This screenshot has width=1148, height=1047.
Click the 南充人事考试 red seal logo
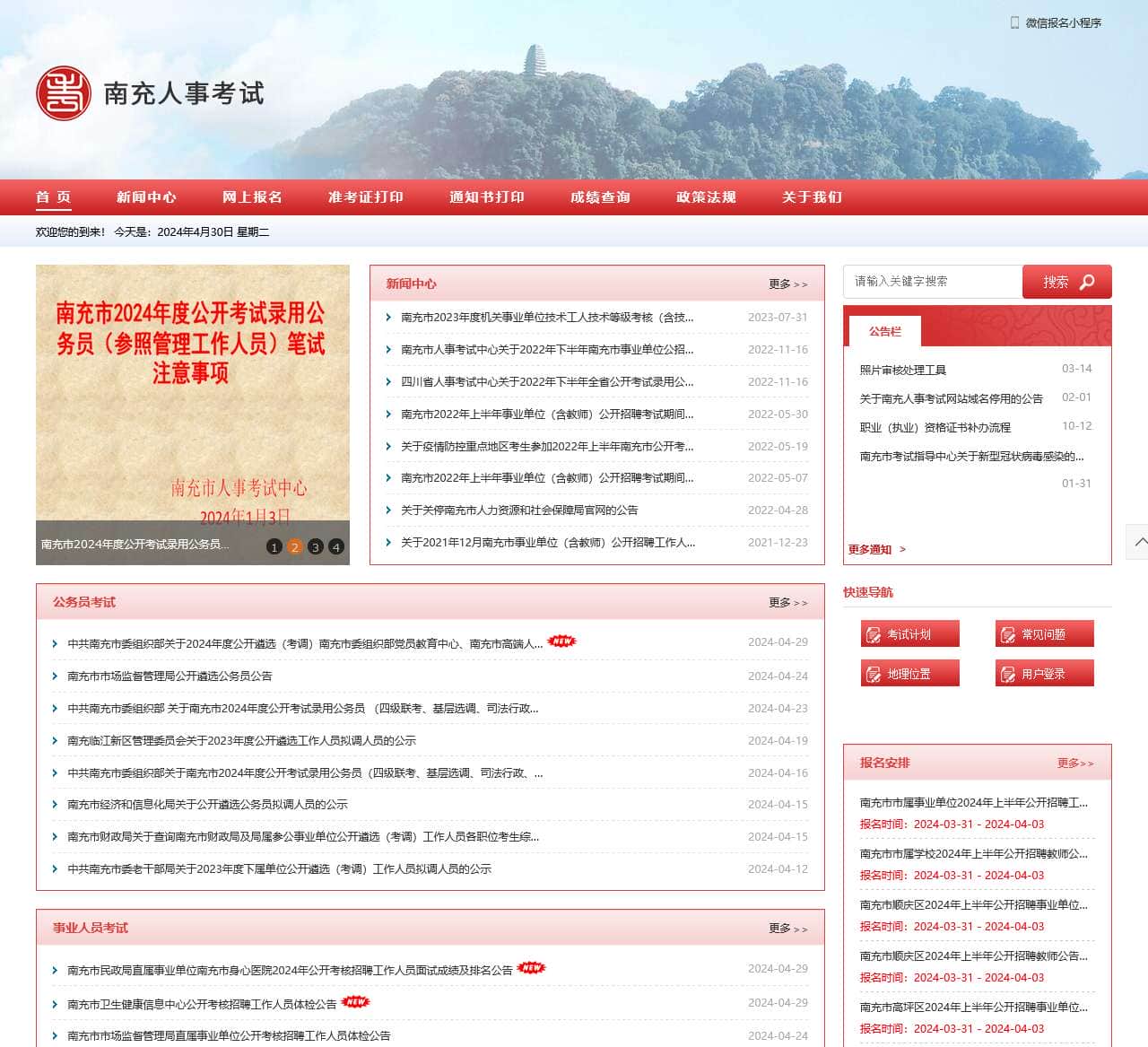[x=64, y=93]
